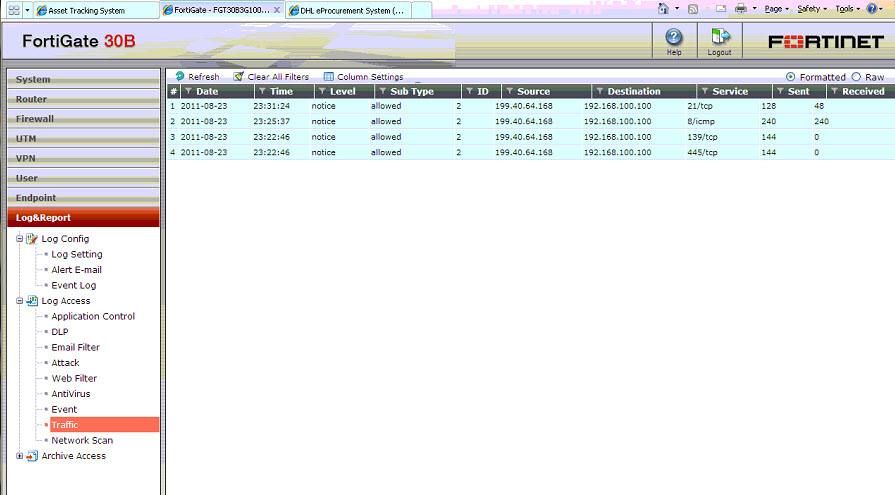
Task: Open Network Scan in tree
Action: pos(82,440)
